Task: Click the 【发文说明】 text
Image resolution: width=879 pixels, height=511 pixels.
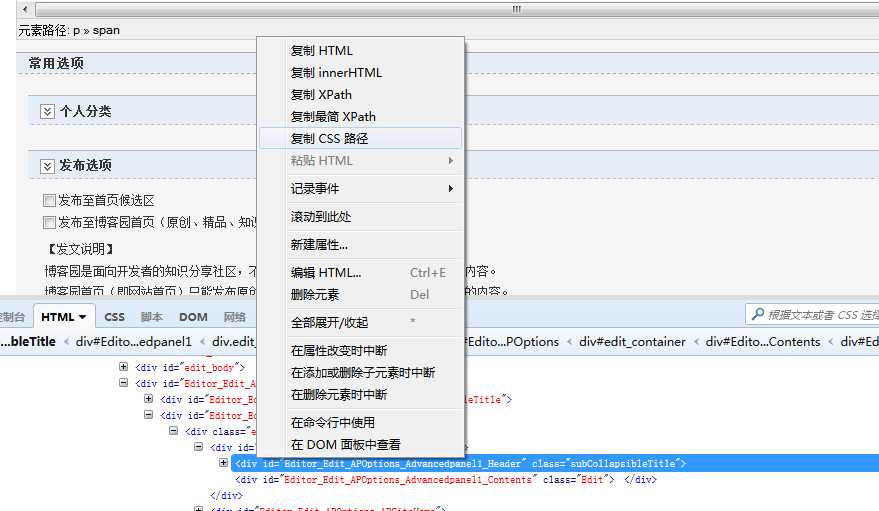Action: point(80,249)
